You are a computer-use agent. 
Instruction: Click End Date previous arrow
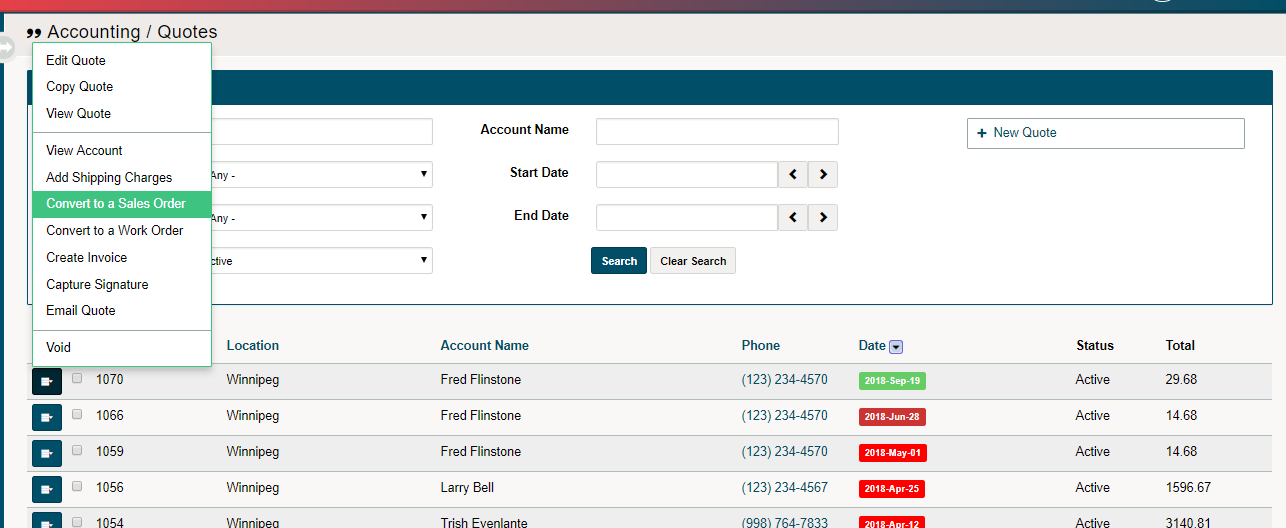click(x=793, y=217)
